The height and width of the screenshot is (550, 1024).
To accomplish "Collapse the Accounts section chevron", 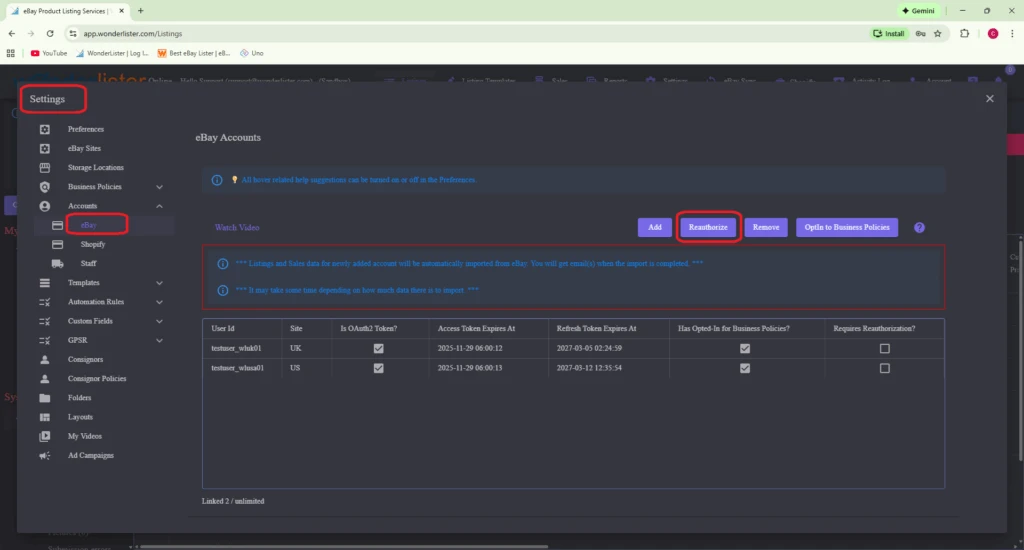I will pyautogui.click(x=159, y=206).
